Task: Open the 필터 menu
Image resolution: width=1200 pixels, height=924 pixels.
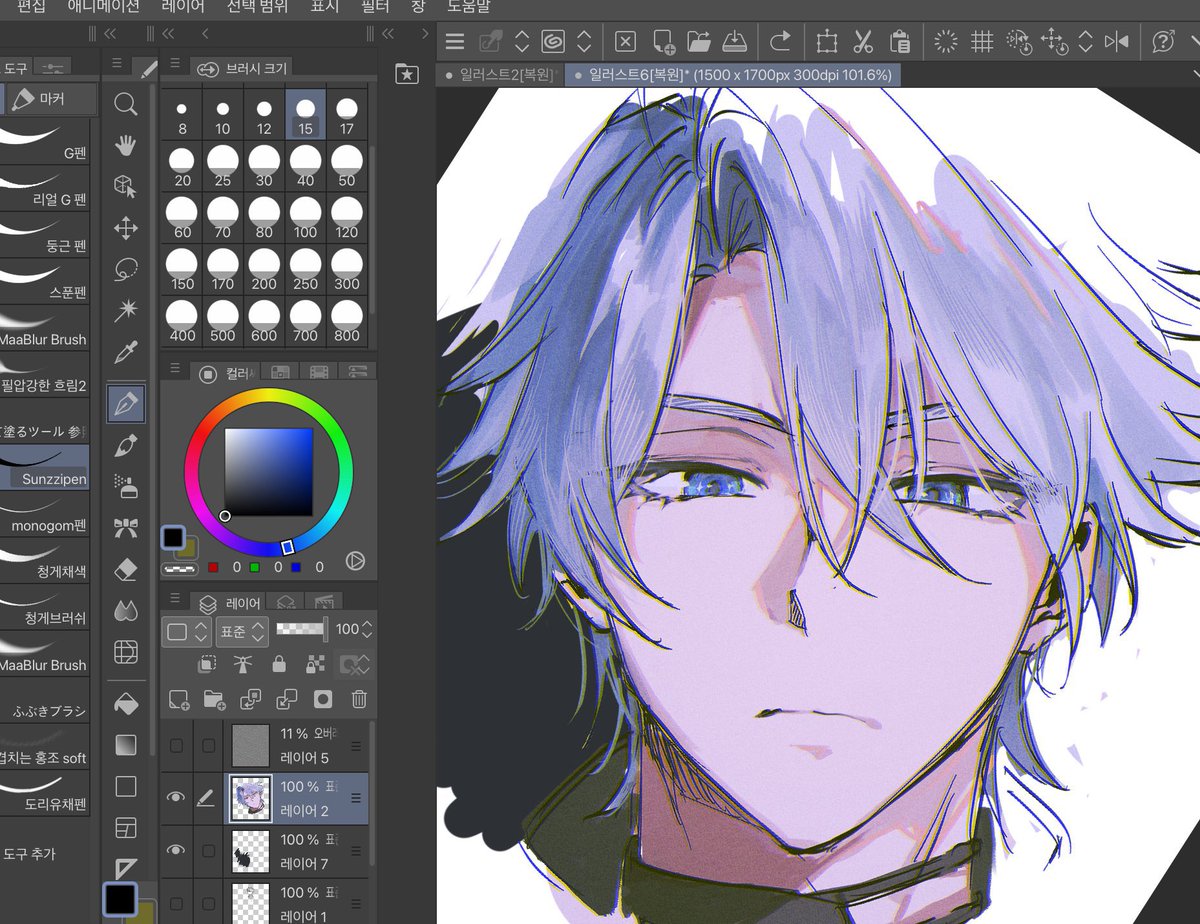Action: (375, 6)
